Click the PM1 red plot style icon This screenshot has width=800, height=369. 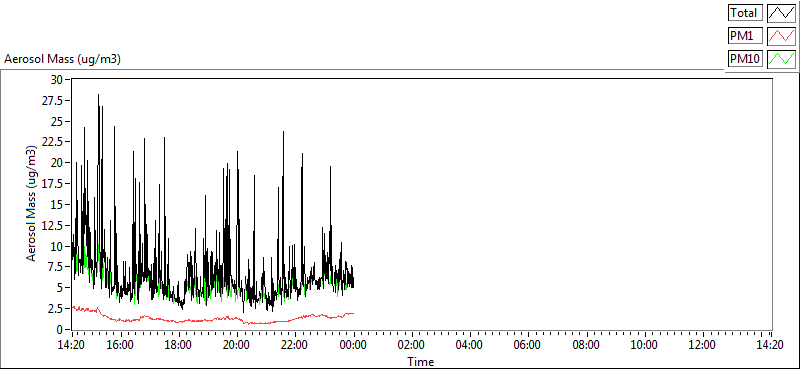781,36
